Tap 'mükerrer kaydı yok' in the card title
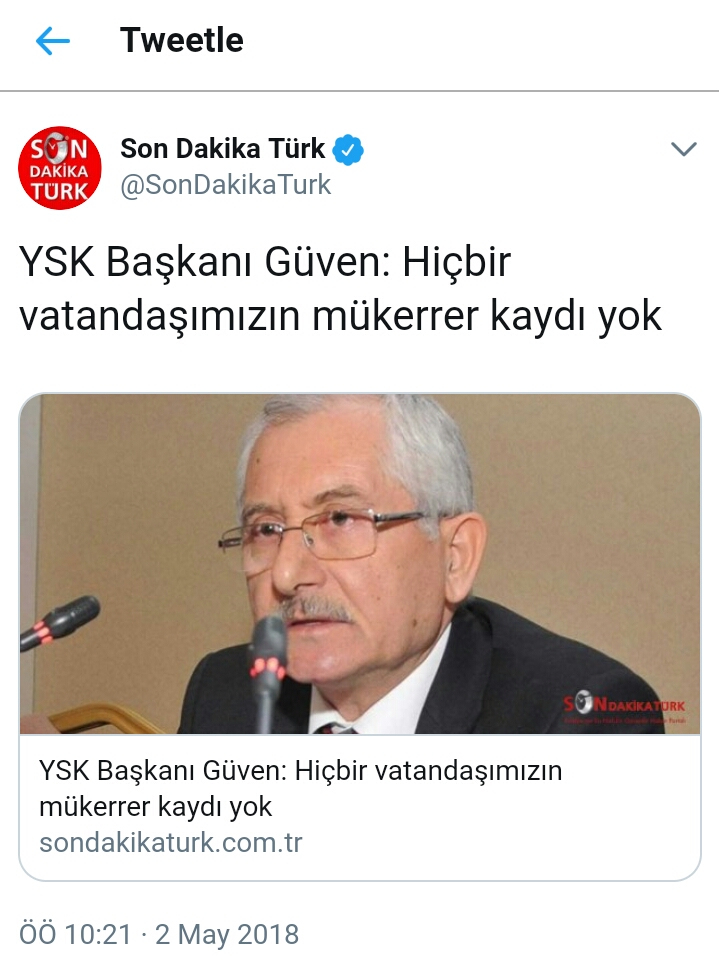Viewport: 719px width, 980px height. point(156,807)
